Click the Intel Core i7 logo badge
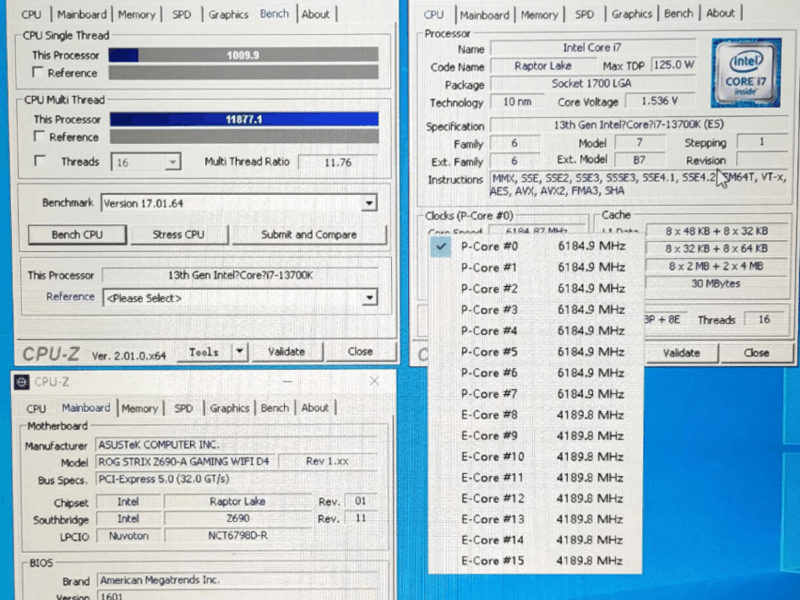 coord(746,72)
